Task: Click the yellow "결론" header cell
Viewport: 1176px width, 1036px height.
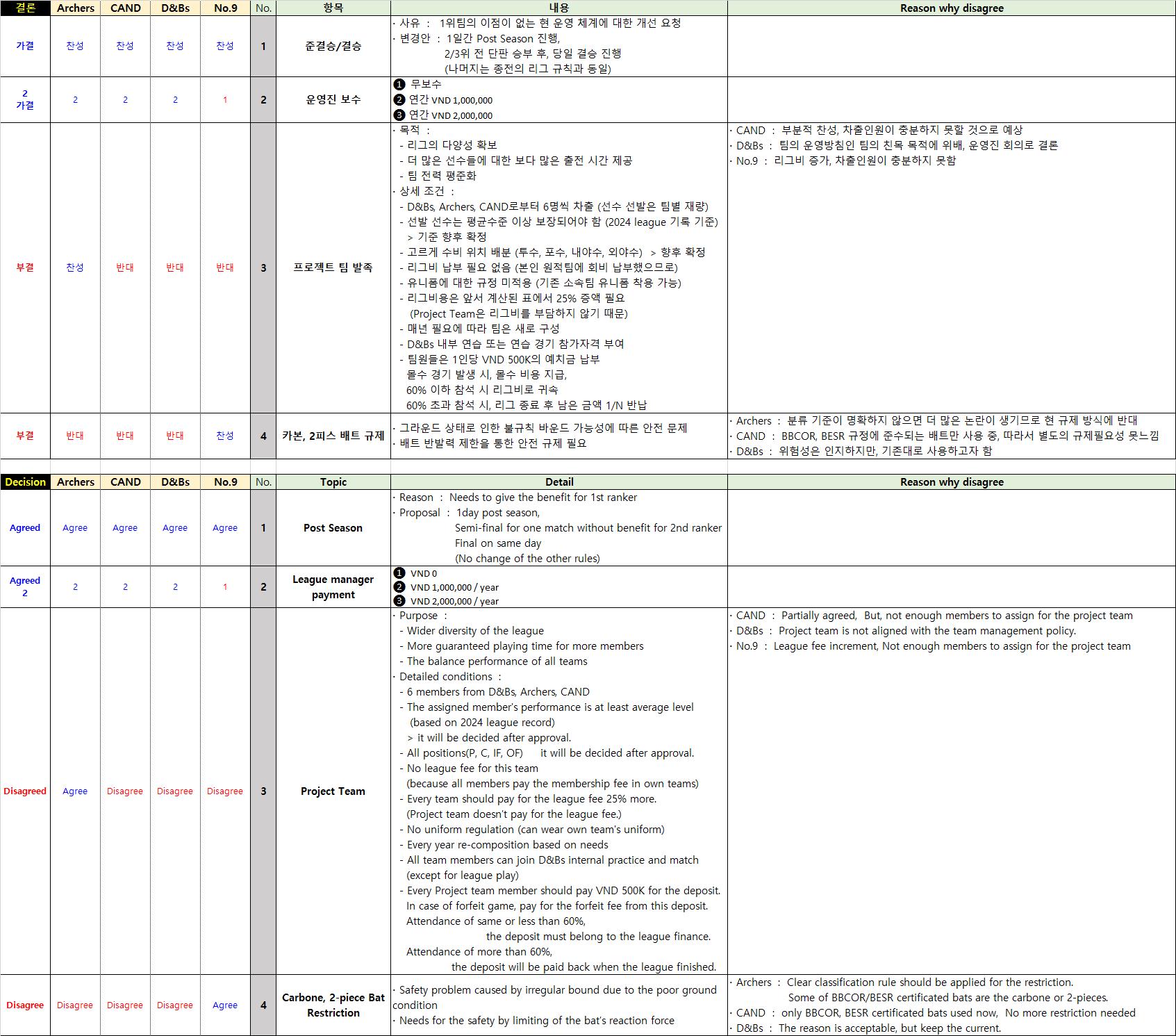Action: [25, 8]
